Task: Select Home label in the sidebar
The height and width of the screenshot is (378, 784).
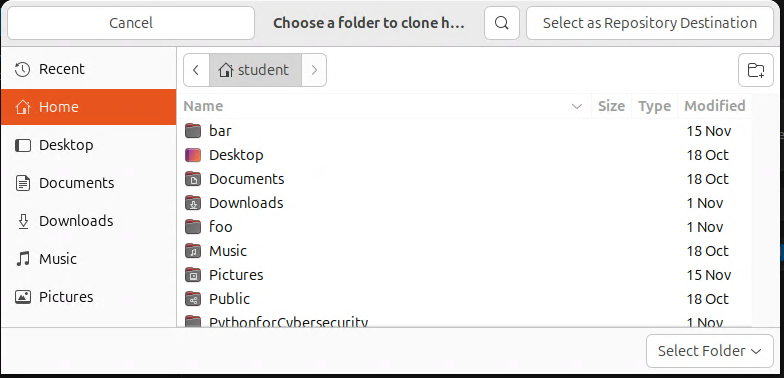Action: tap(58, 107)
